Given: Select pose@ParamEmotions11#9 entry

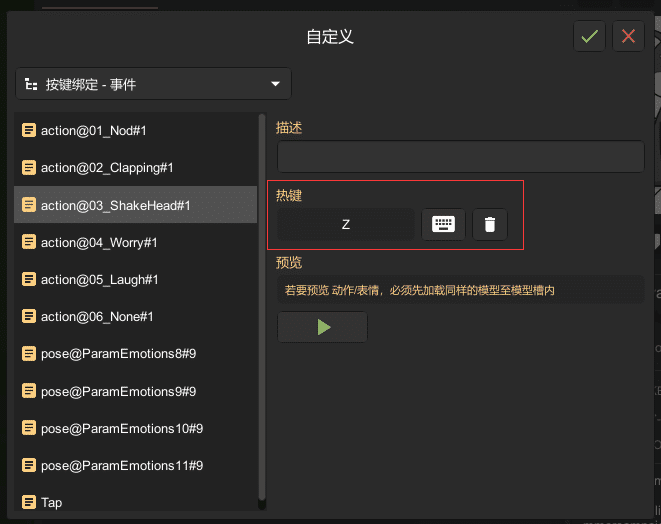Looking at the screenshot, I should click(135, 465).
